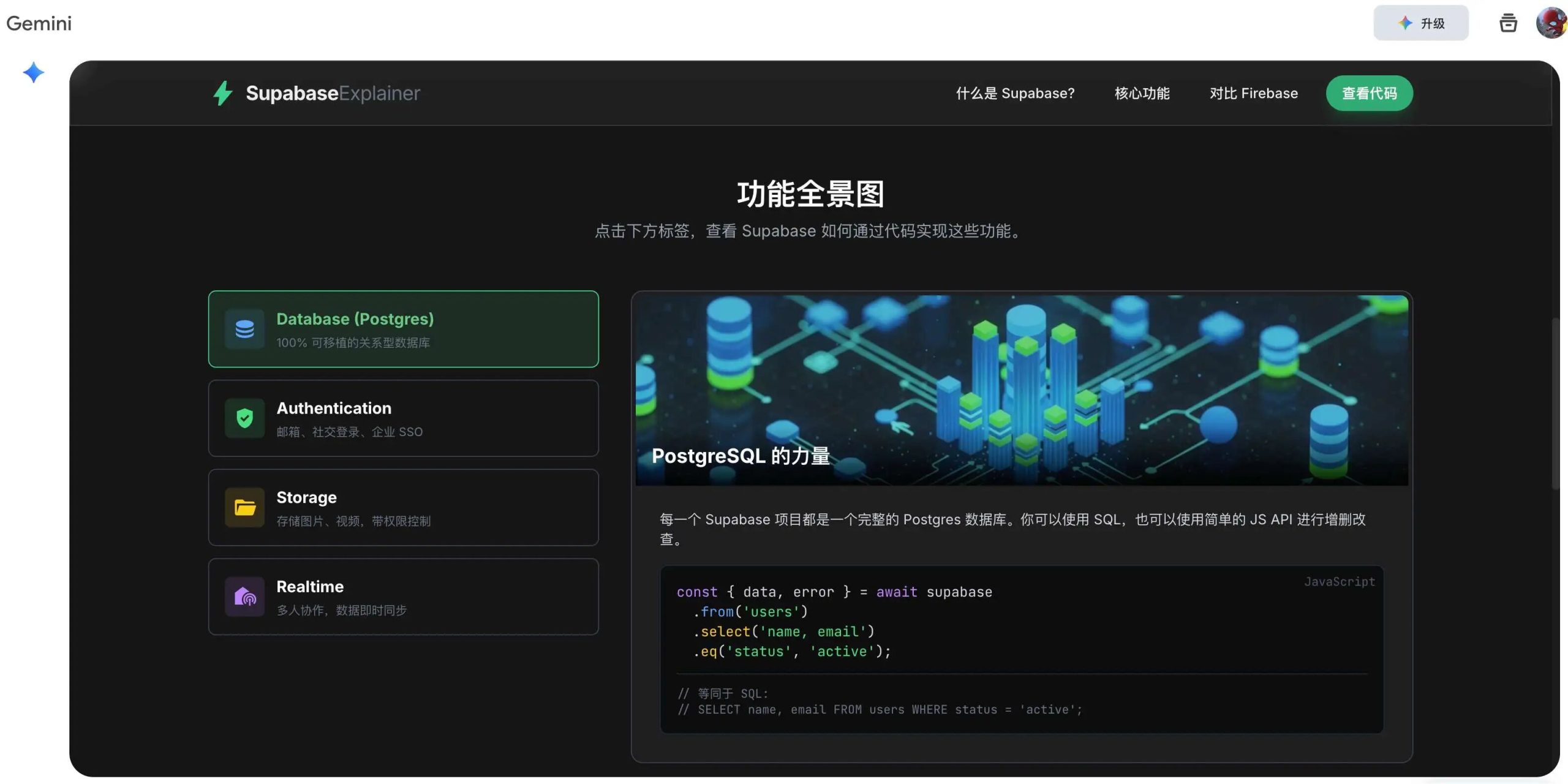The height and width of the screenshot is (784, 1568).
Task: Navigate to 什么是 Supabase? section
Action: 1016,93
